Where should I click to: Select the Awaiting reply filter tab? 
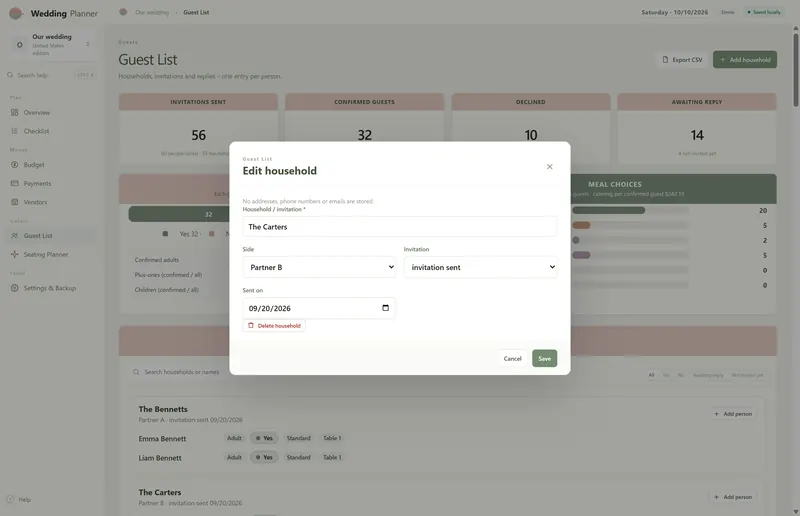pyautogui.click(x=708, y=375)
